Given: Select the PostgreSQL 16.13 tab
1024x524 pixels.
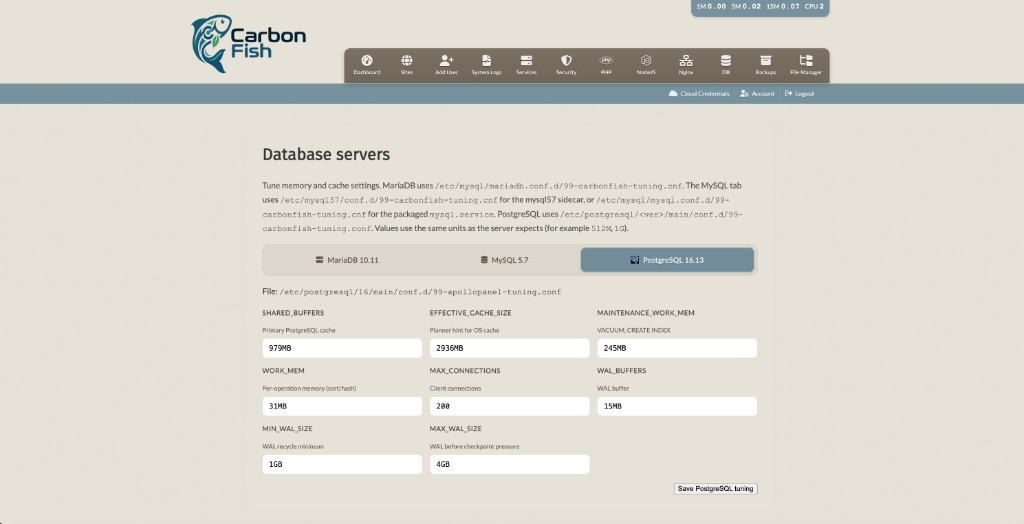Looking at the screenshot, I should point(667,260).
